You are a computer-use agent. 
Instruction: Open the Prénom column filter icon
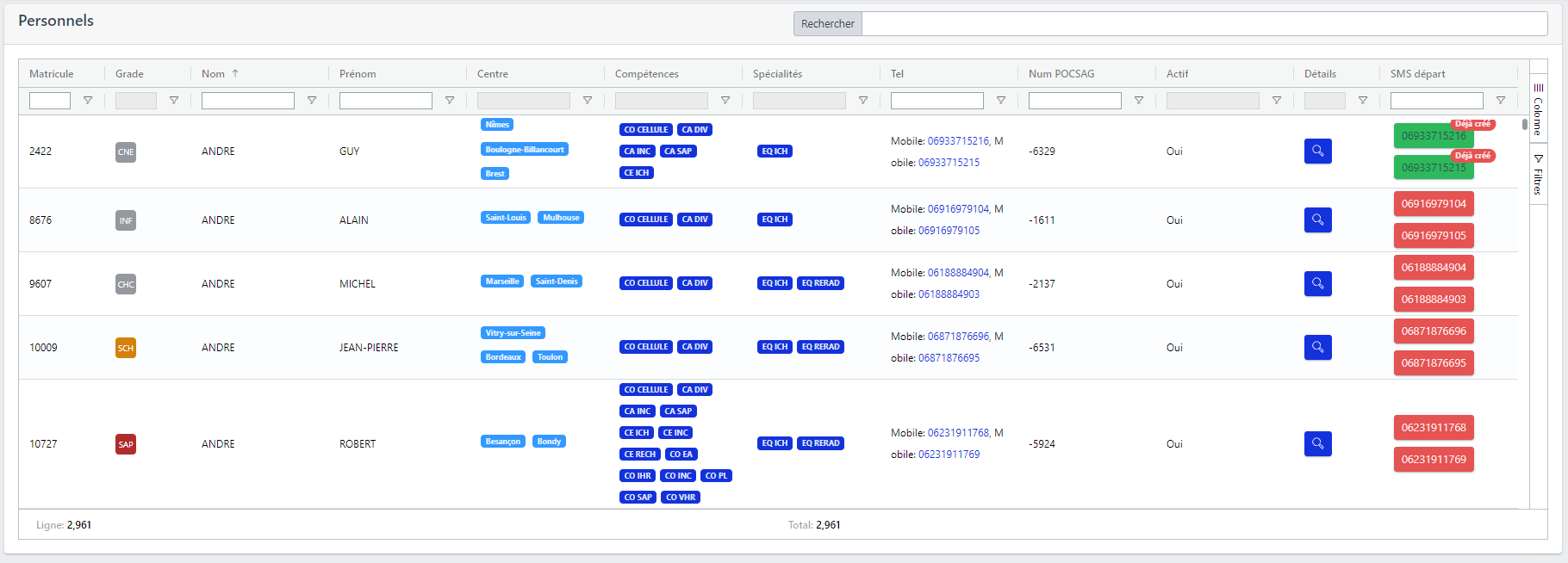pos(450,101)
